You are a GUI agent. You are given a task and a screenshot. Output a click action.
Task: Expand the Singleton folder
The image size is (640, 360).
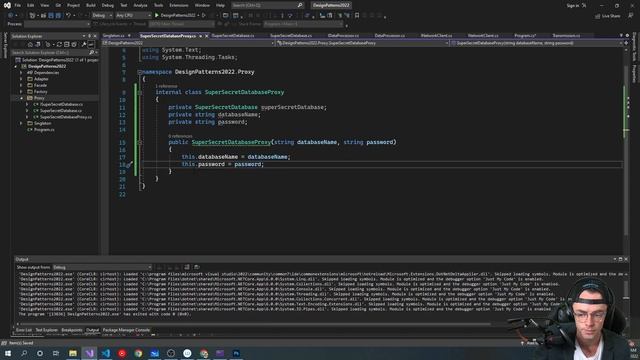tap(21, 123)
